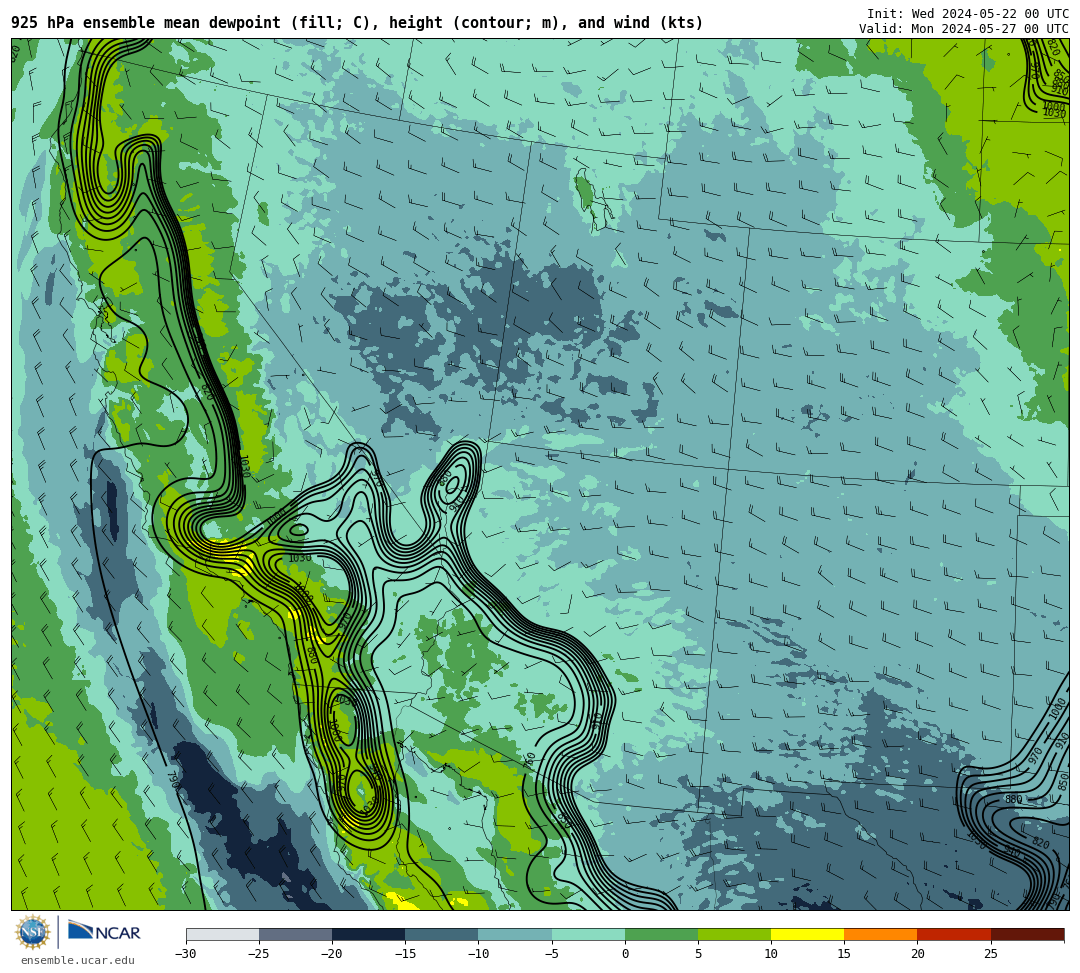
Task: Click the Valid: Mon 2024-05-27 00 UTC text
Action: (964, 28)
